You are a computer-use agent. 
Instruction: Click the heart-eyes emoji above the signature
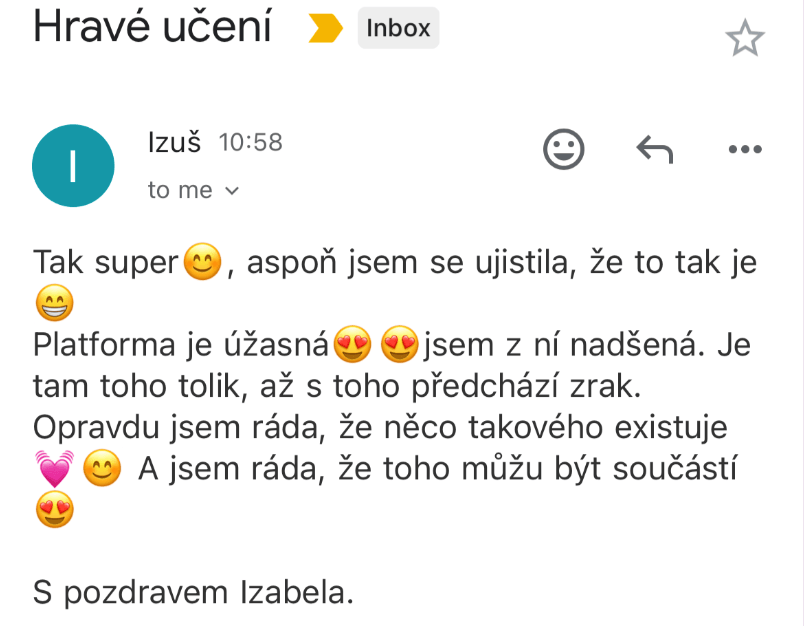pyautogui.click(x=53, y=510)
